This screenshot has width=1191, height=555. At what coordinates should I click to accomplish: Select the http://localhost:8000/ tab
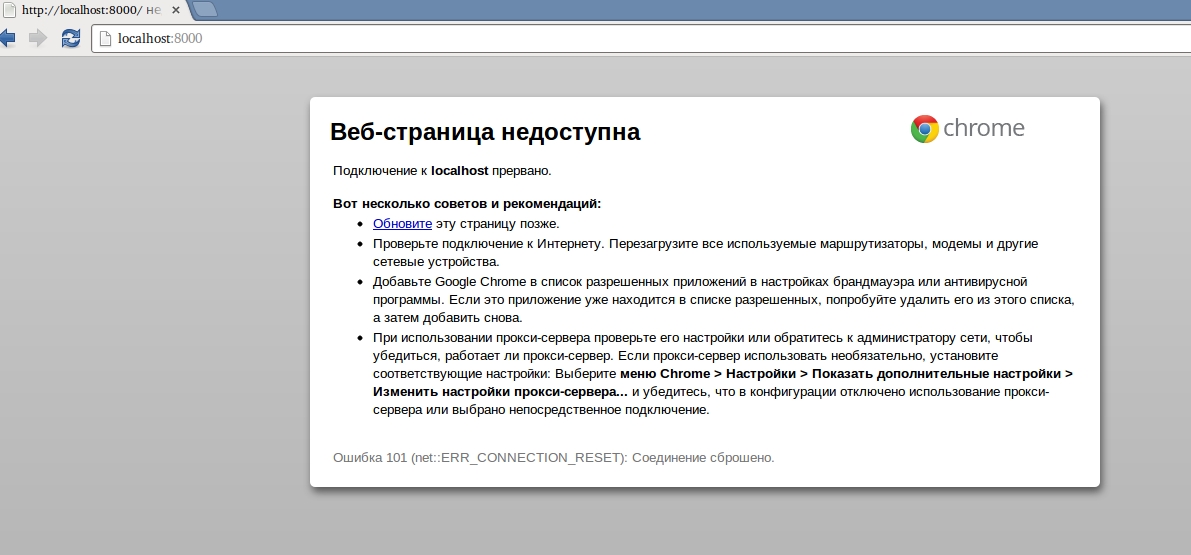tap(91, 10)
